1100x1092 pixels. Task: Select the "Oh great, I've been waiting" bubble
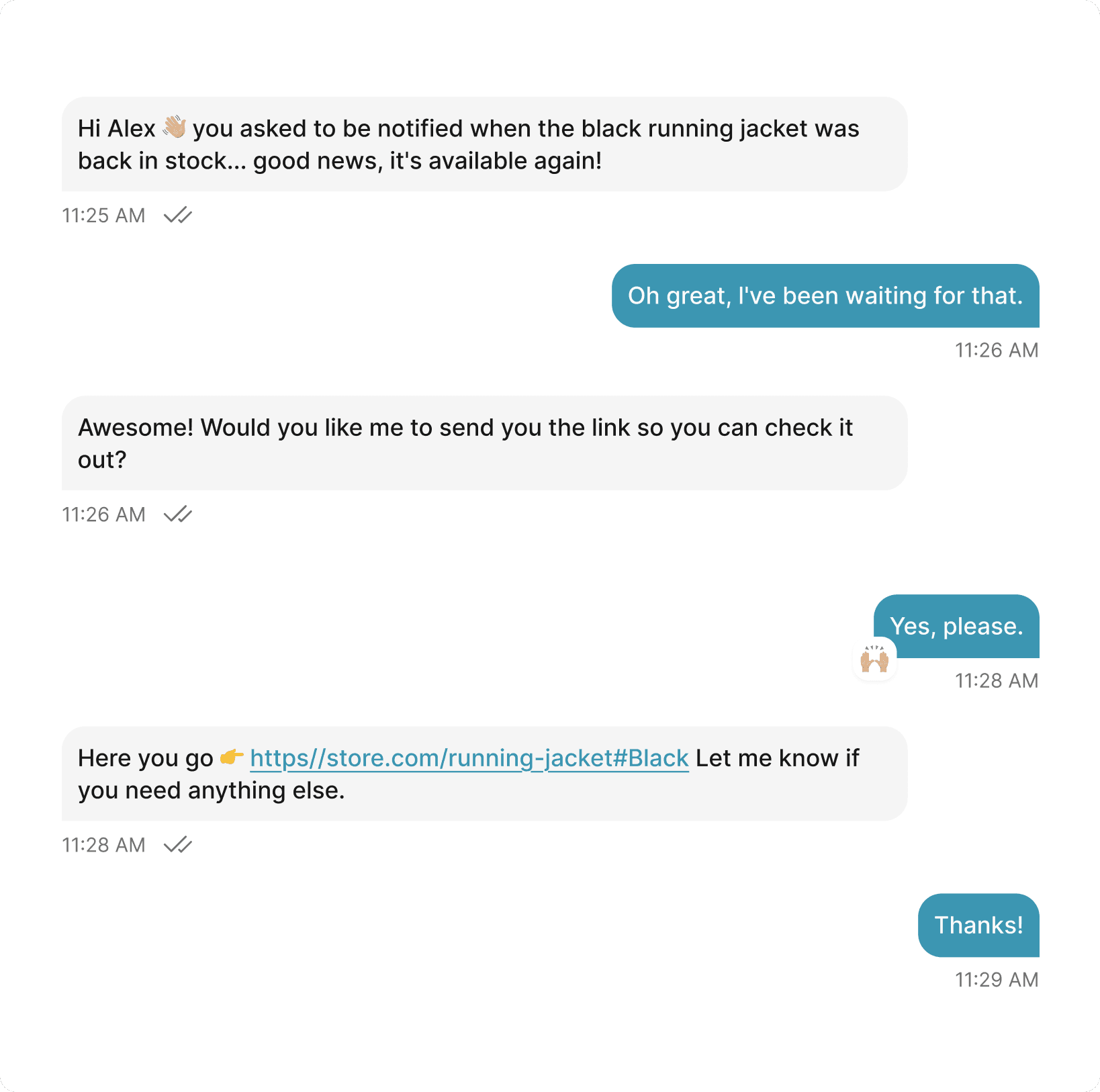tap(825, 296)
